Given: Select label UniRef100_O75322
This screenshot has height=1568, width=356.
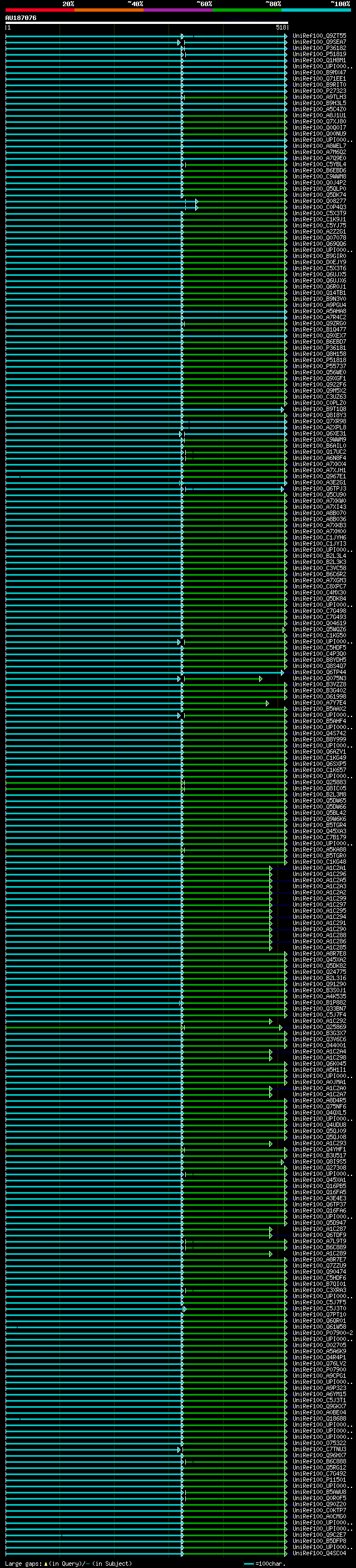Looking at the screenshot, I should click(319, 1443).
